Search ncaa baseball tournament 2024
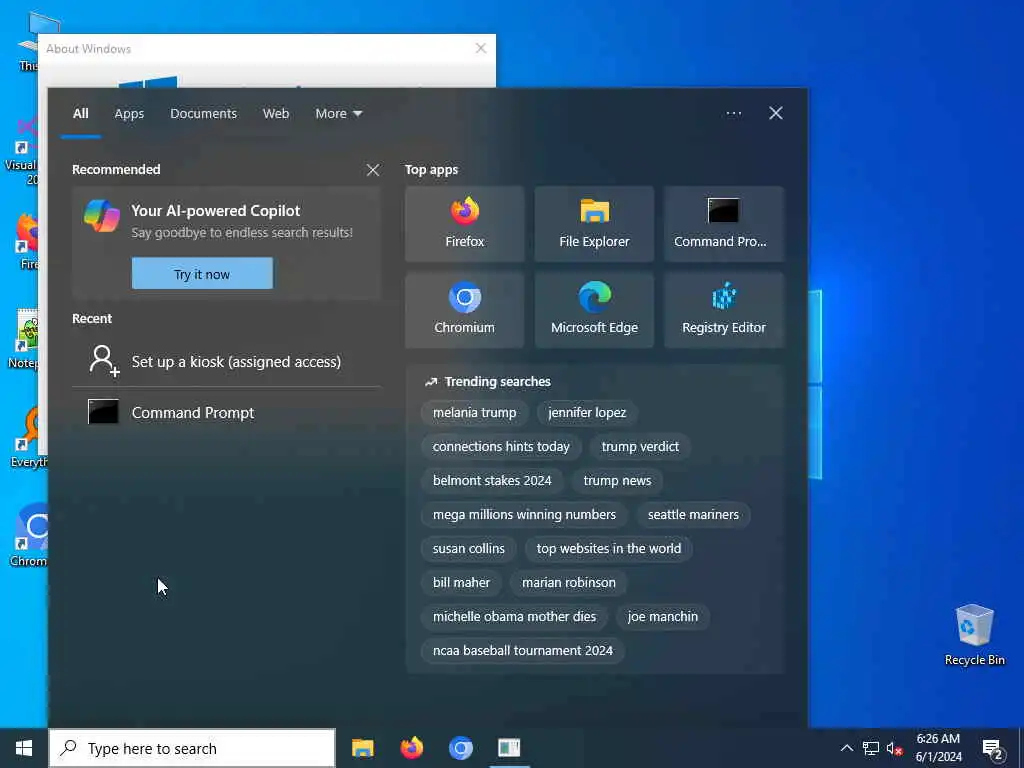Screen dimensions: 1024x768 tap(522, 650)
